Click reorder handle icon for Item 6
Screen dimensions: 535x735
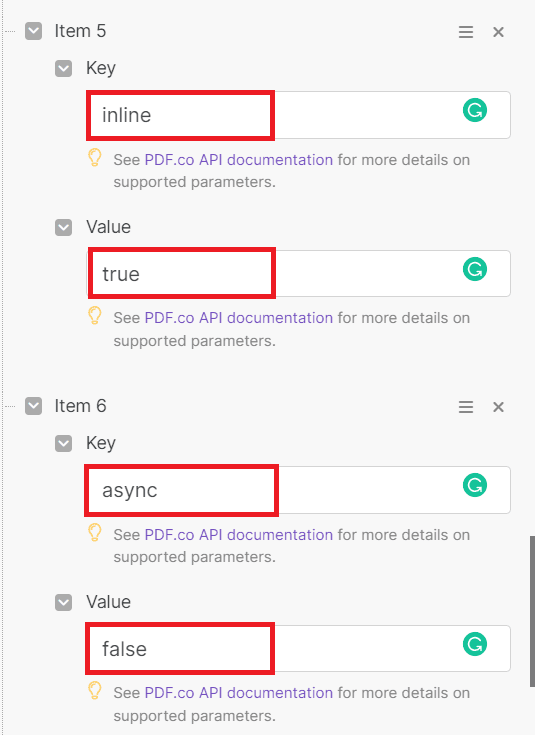point(466,407)
